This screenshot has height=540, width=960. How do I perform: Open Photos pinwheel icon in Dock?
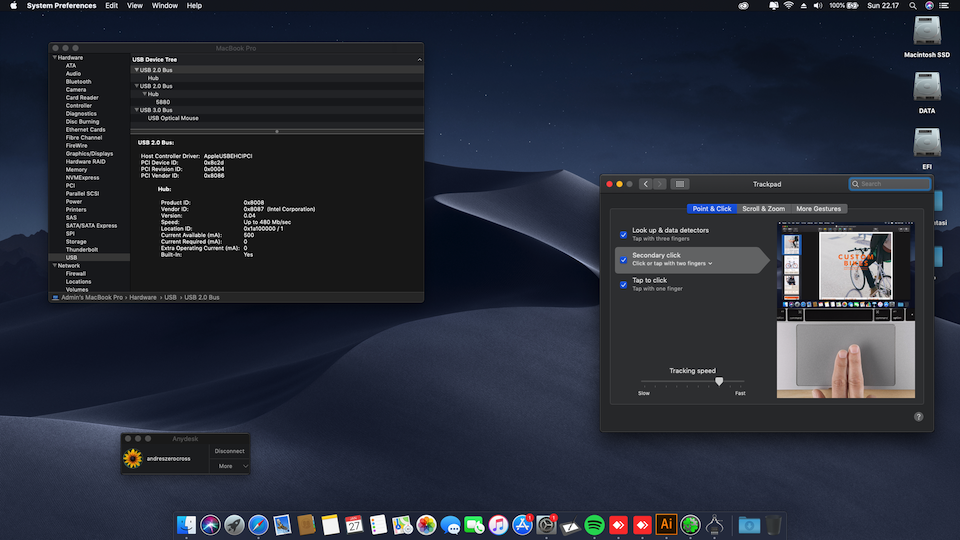coord(426,525)
